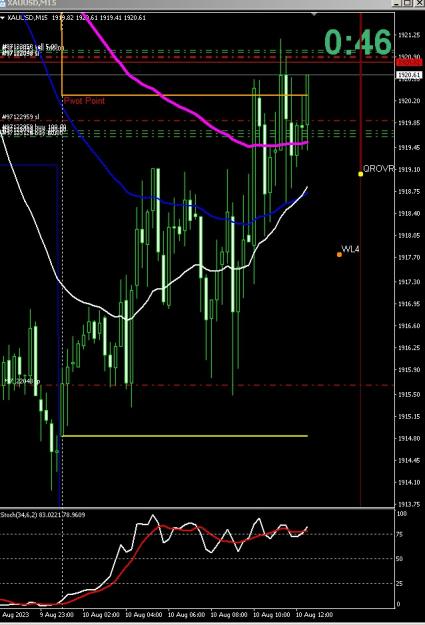The width and height of the screenshot is (425, 625).
Task: Click the "10 Aug 08:00" time label
Action: [x=229, y=615]
